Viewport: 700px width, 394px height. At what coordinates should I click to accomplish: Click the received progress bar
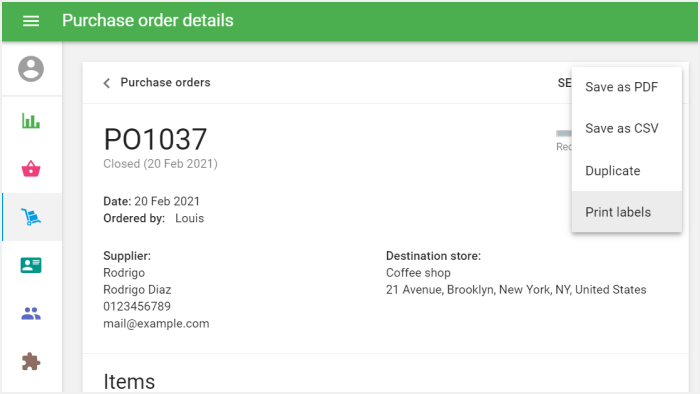(x=564, y=133)
